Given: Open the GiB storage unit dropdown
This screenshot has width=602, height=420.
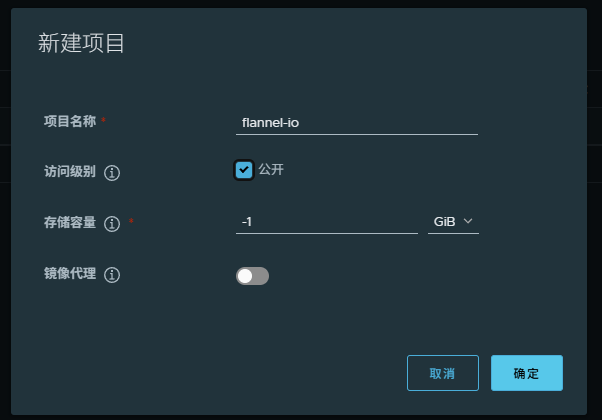Looking at the screenshot, I should pos(453,222).
